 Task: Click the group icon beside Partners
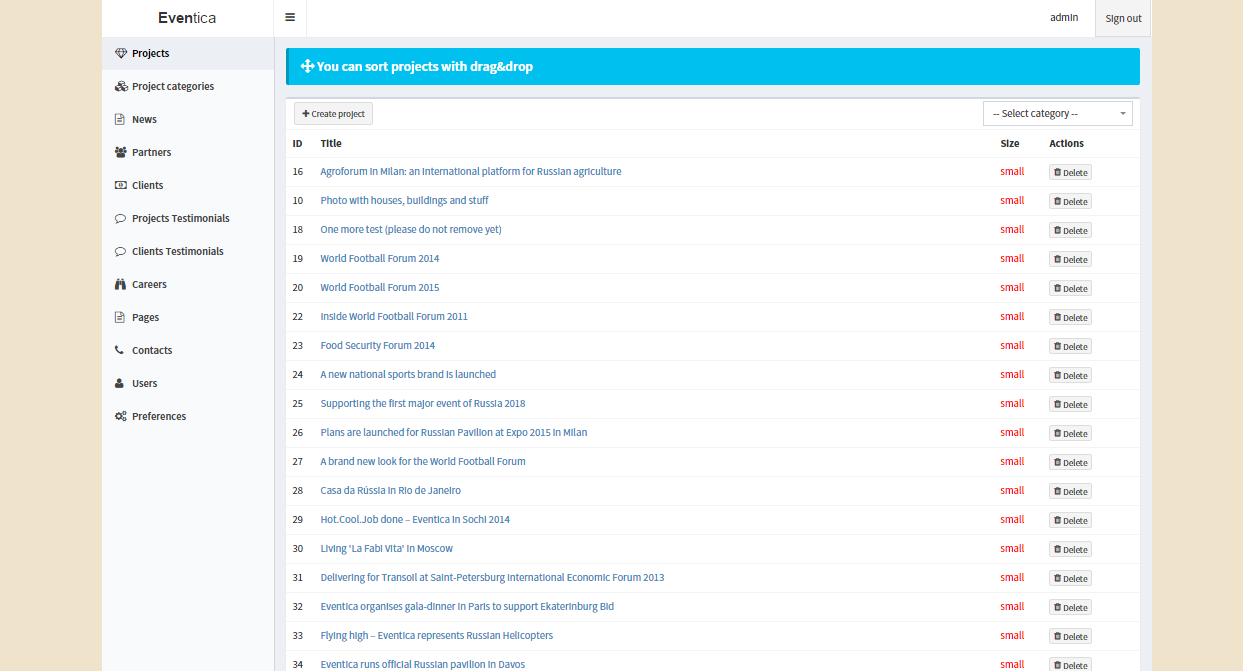pyautogui.click(x=121, y=153)
